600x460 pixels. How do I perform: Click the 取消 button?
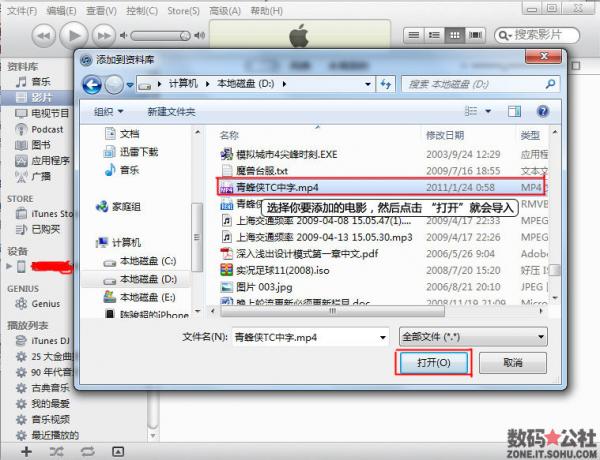[x=513, y=362]
